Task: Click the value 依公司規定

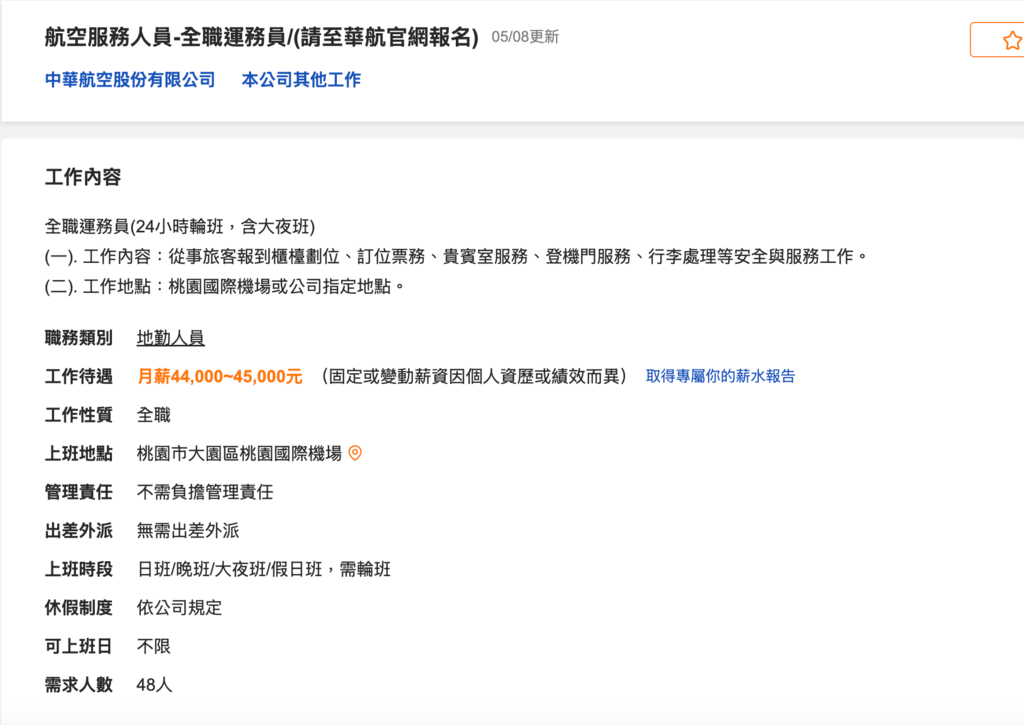Action: [180, 607]
